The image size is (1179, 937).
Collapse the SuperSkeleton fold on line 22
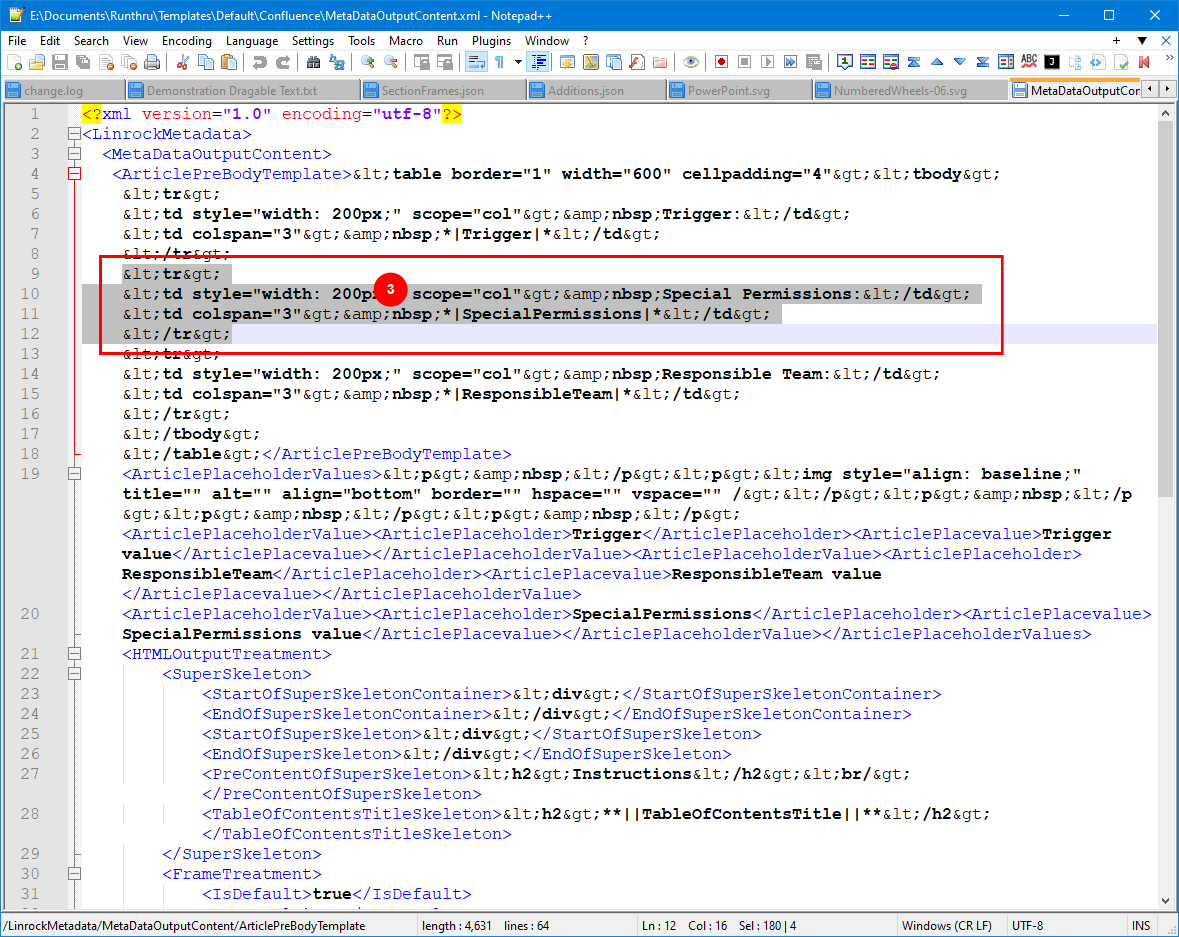[74, 674]
